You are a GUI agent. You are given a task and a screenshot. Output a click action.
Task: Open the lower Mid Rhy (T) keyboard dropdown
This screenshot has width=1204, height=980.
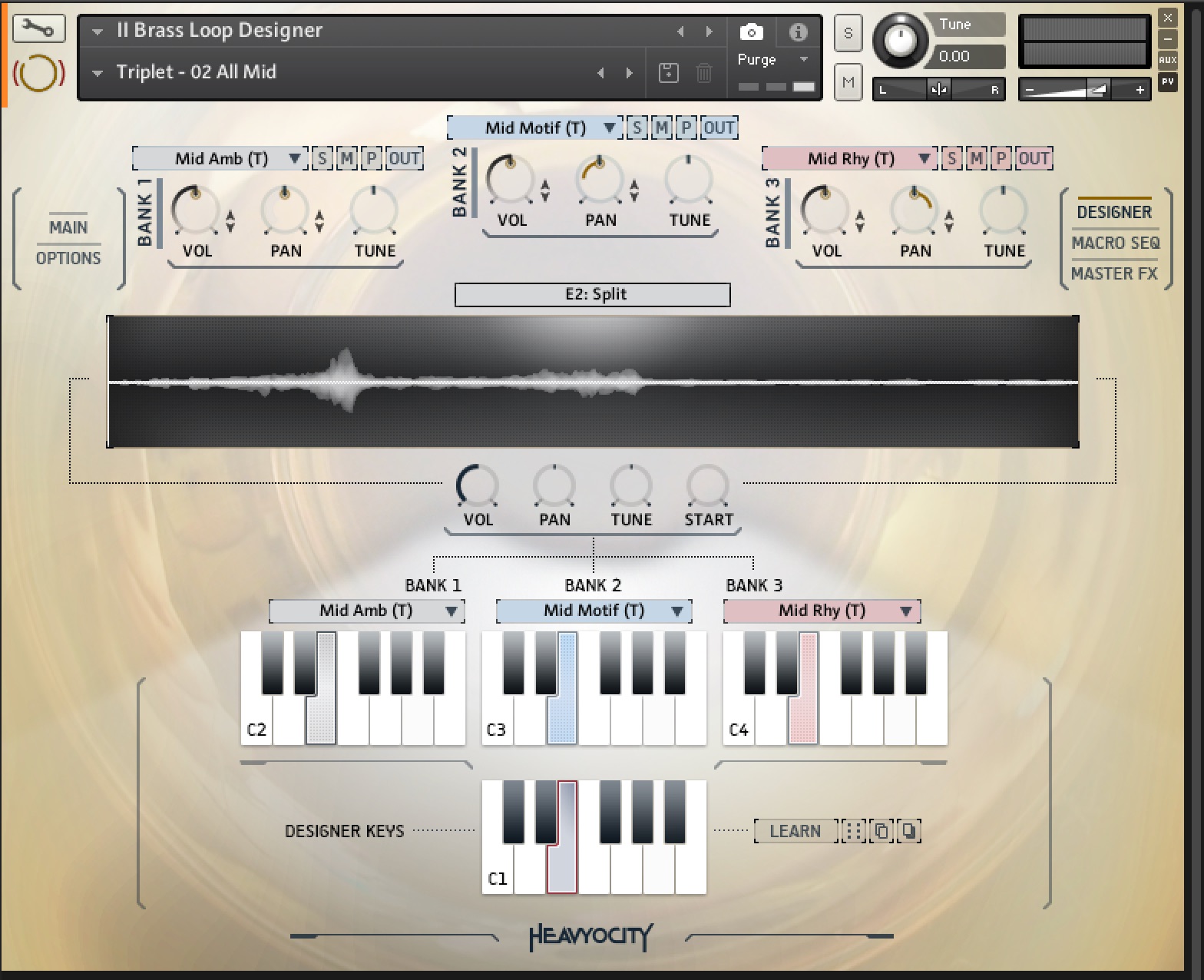(x=906, y=611)
